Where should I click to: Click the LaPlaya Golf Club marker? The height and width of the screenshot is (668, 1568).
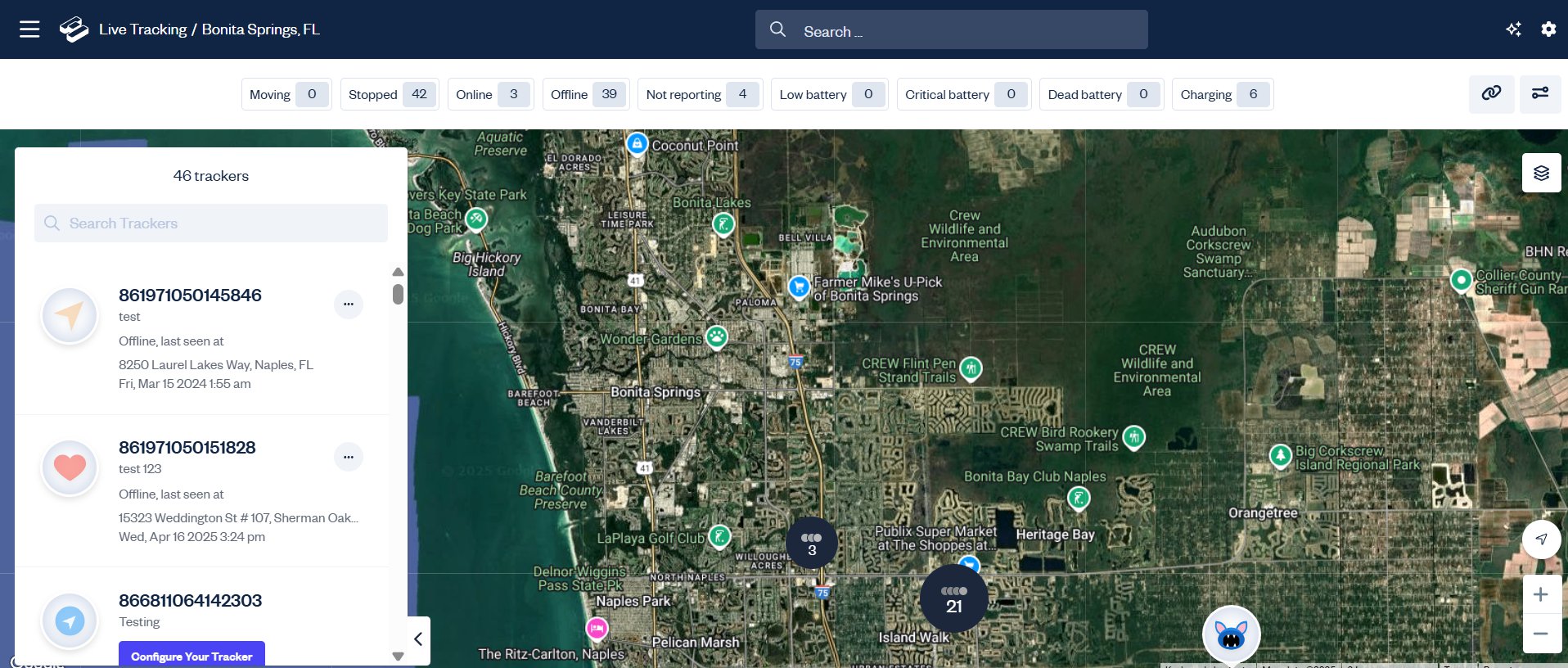(719, 537)
